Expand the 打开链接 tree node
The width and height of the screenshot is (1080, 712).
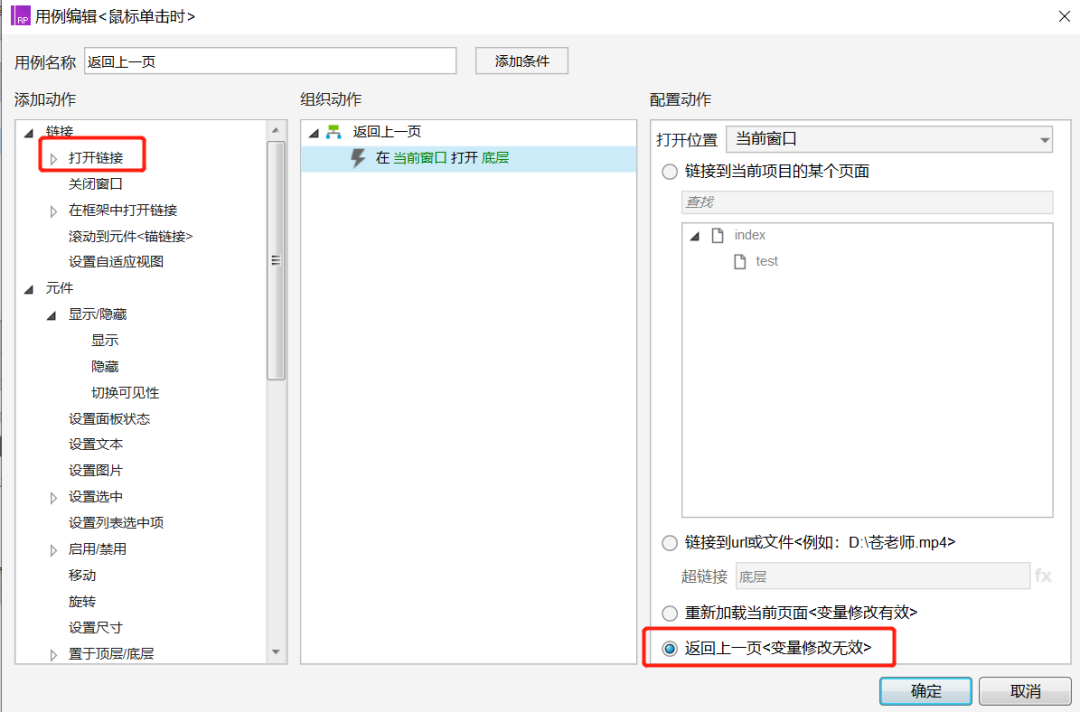click(54, 158)
